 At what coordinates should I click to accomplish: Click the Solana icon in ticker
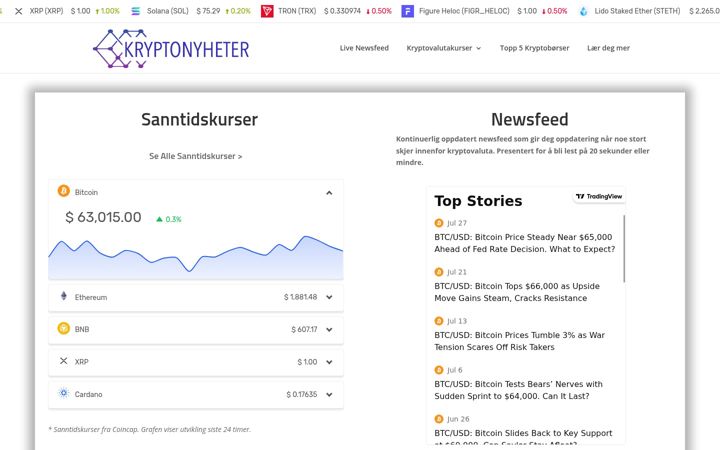tap(135, 11)
